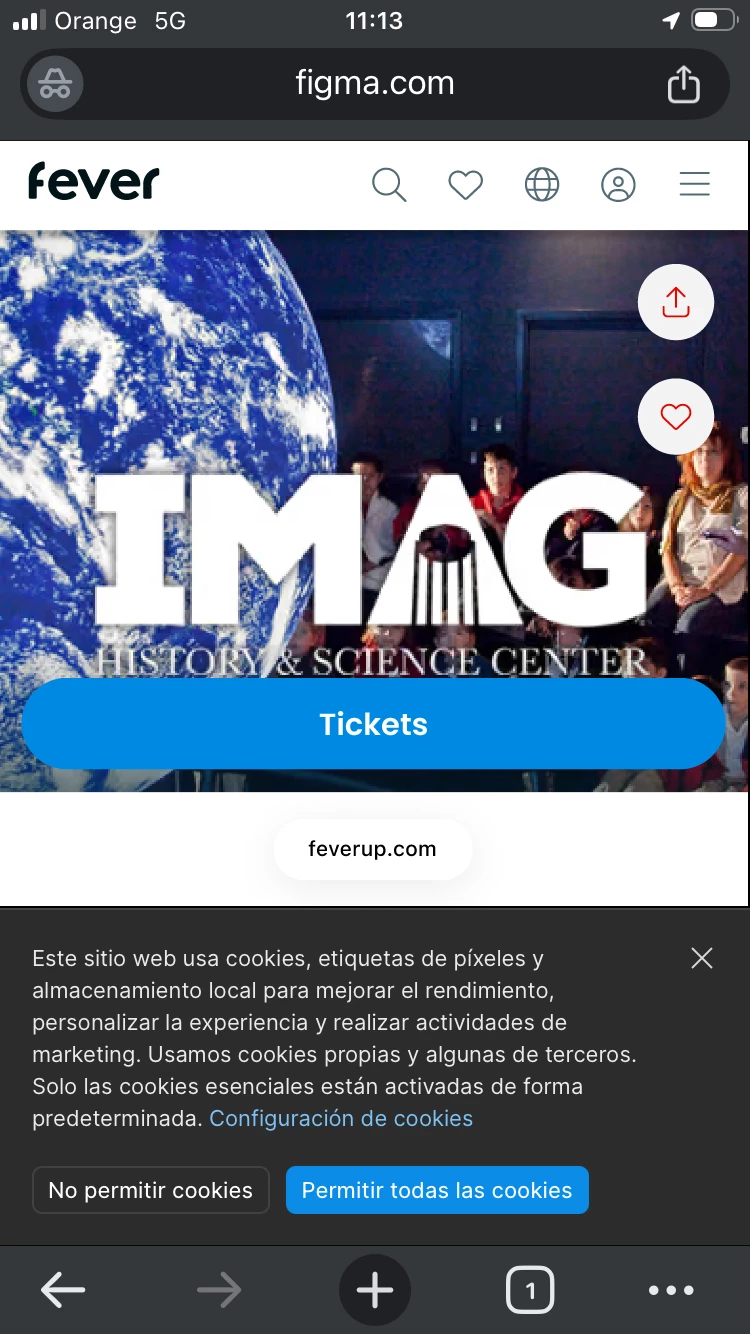
Task: Open the globe language selector icon
Action: click(x=542, y=185)
